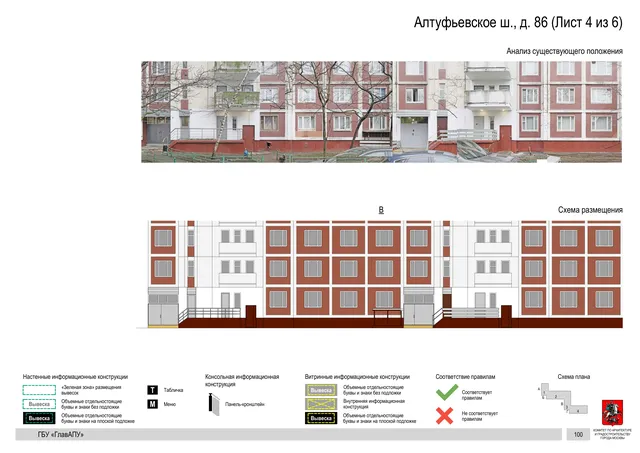The height and width of the screenshot is (453, 640).
Task: Click the «Соответствует правилам» label
Action: tap(476, 395)
